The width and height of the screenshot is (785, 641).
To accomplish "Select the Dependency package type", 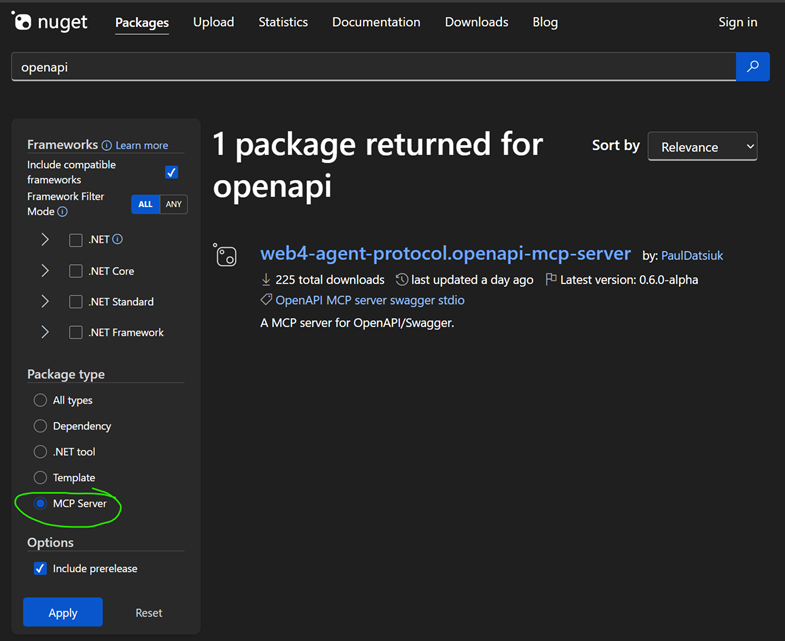I will pos(40,426).
